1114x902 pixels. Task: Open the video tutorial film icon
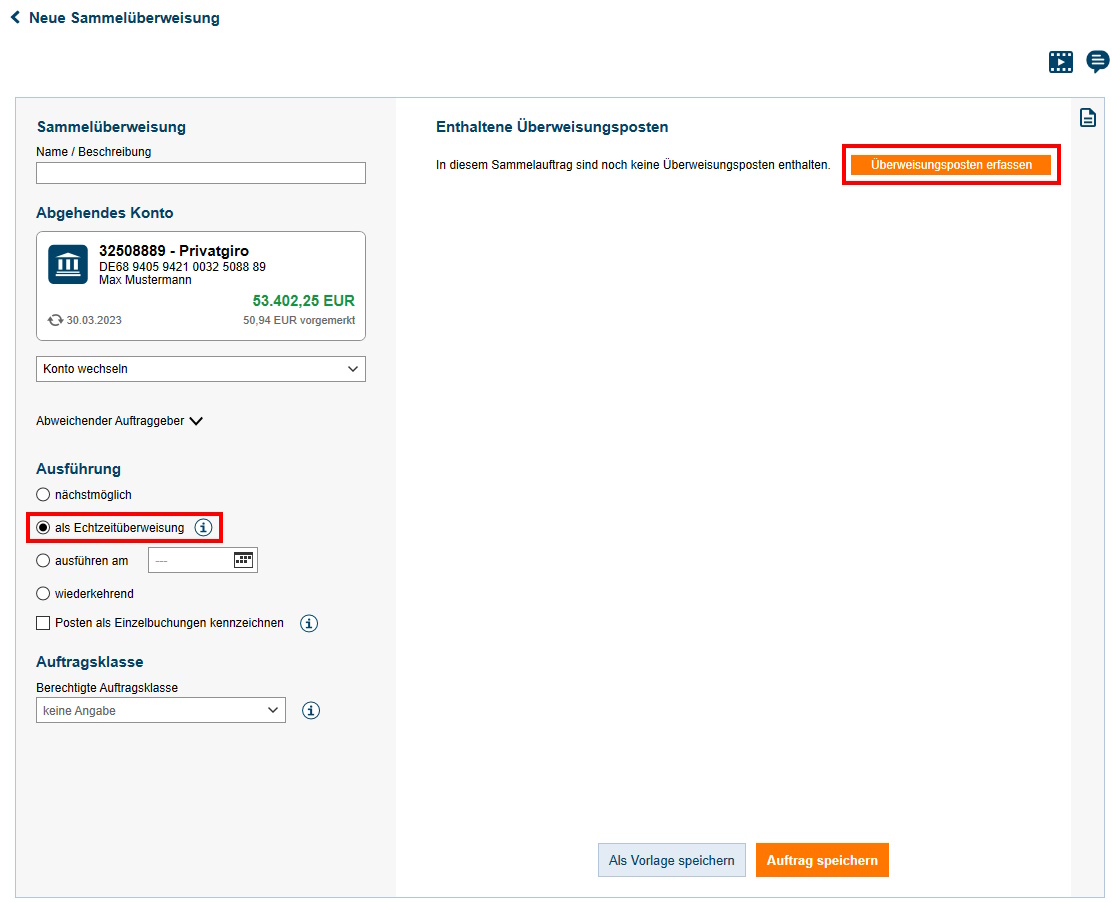1061,62
